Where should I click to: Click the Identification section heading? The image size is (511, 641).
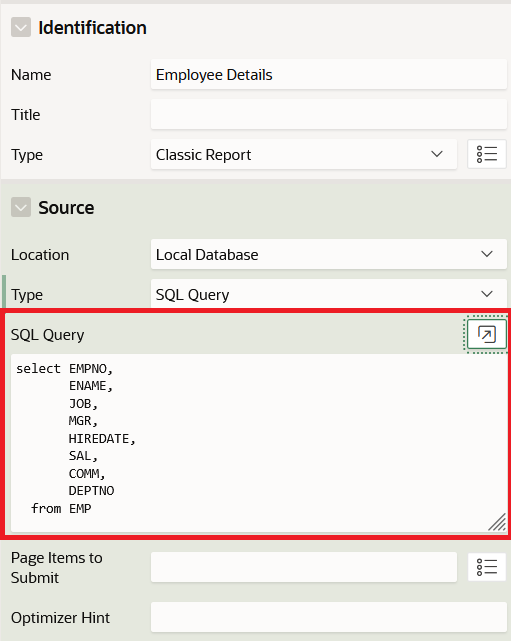pyautogui.click(x=92, y=28)
